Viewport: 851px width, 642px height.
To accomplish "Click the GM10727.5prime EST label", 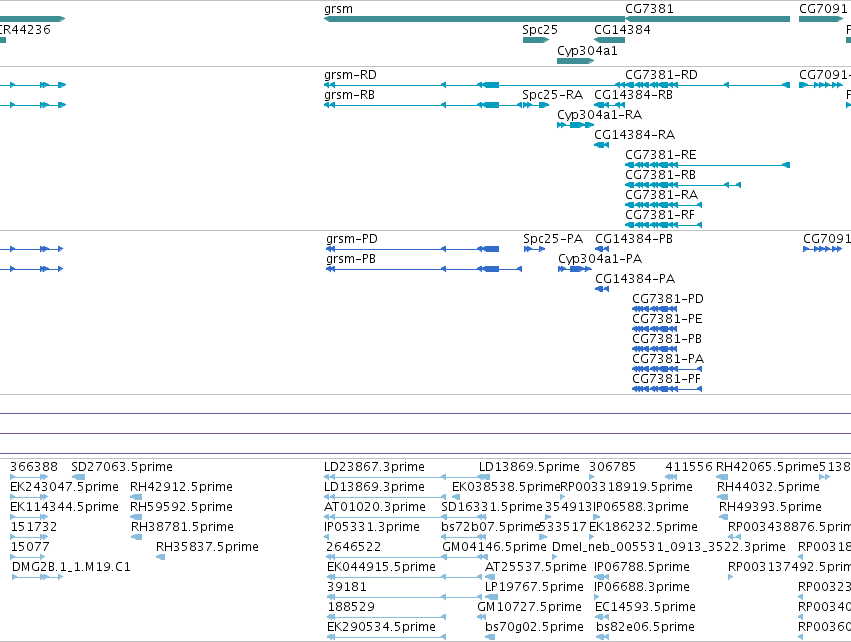I will pyautogui.click(x=529, y=607).
